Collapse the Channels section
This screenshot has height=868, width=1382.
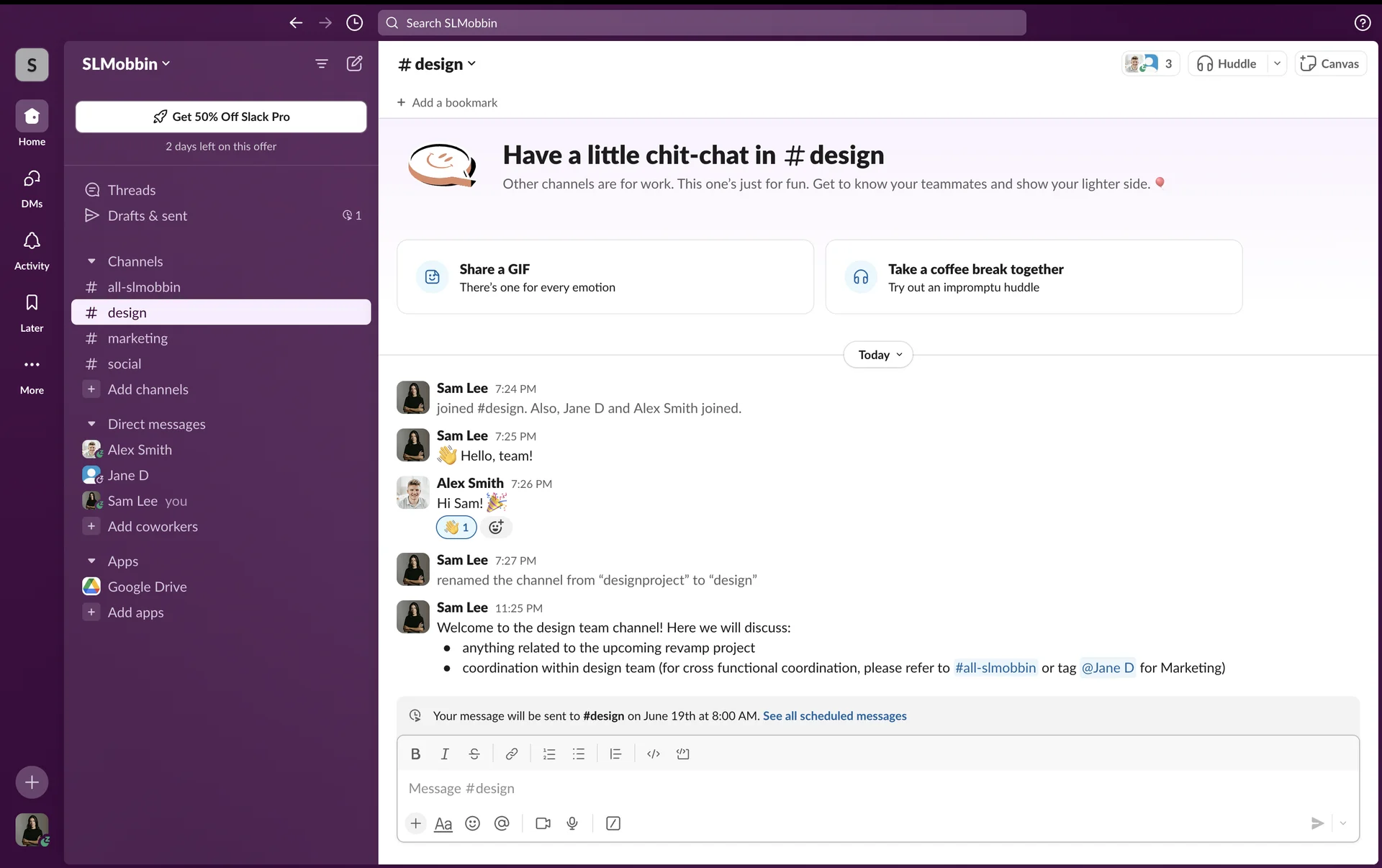pos(91,261)
